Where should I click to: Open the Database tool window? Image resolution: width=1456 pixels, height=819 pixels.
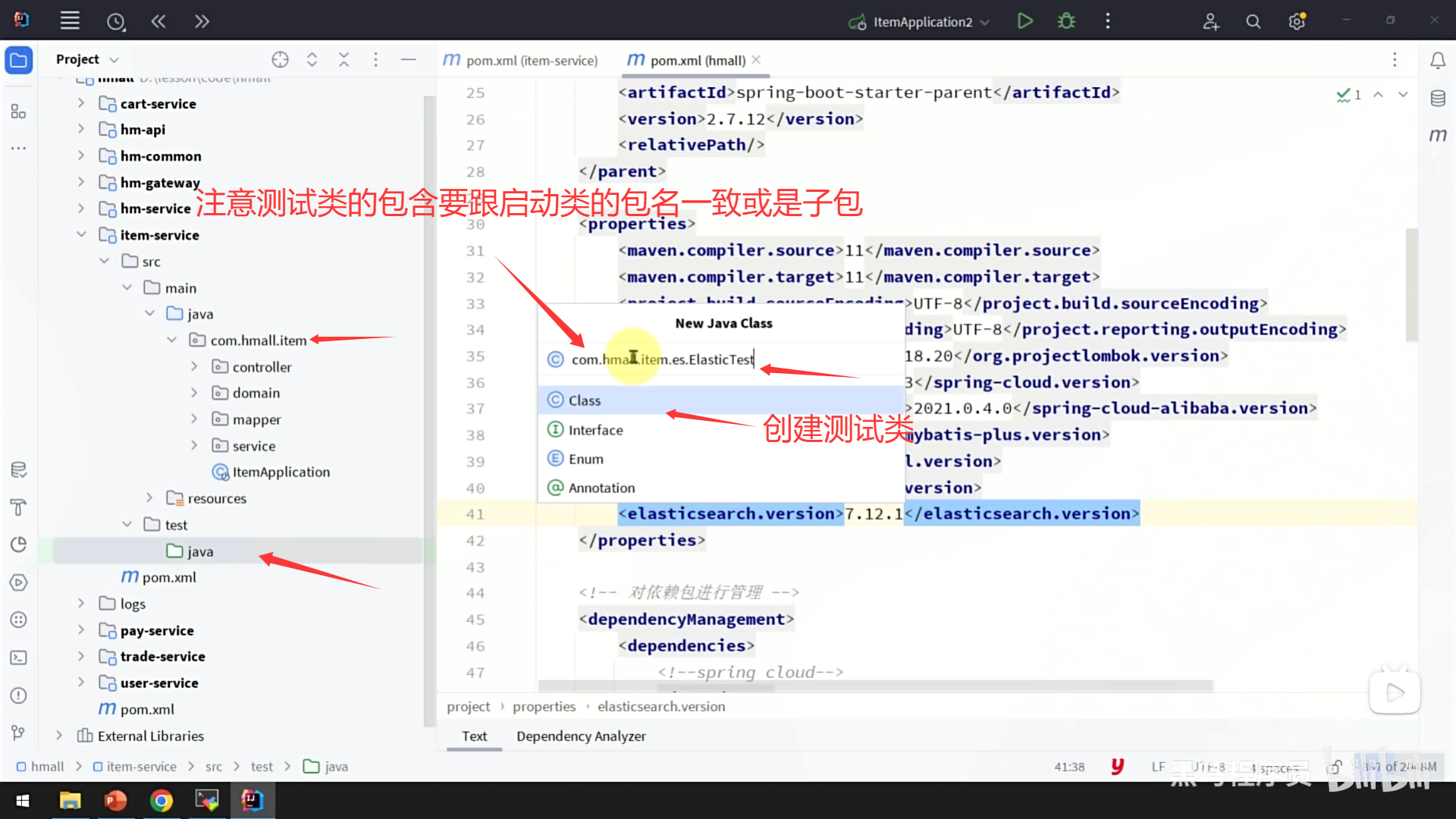1438,98
